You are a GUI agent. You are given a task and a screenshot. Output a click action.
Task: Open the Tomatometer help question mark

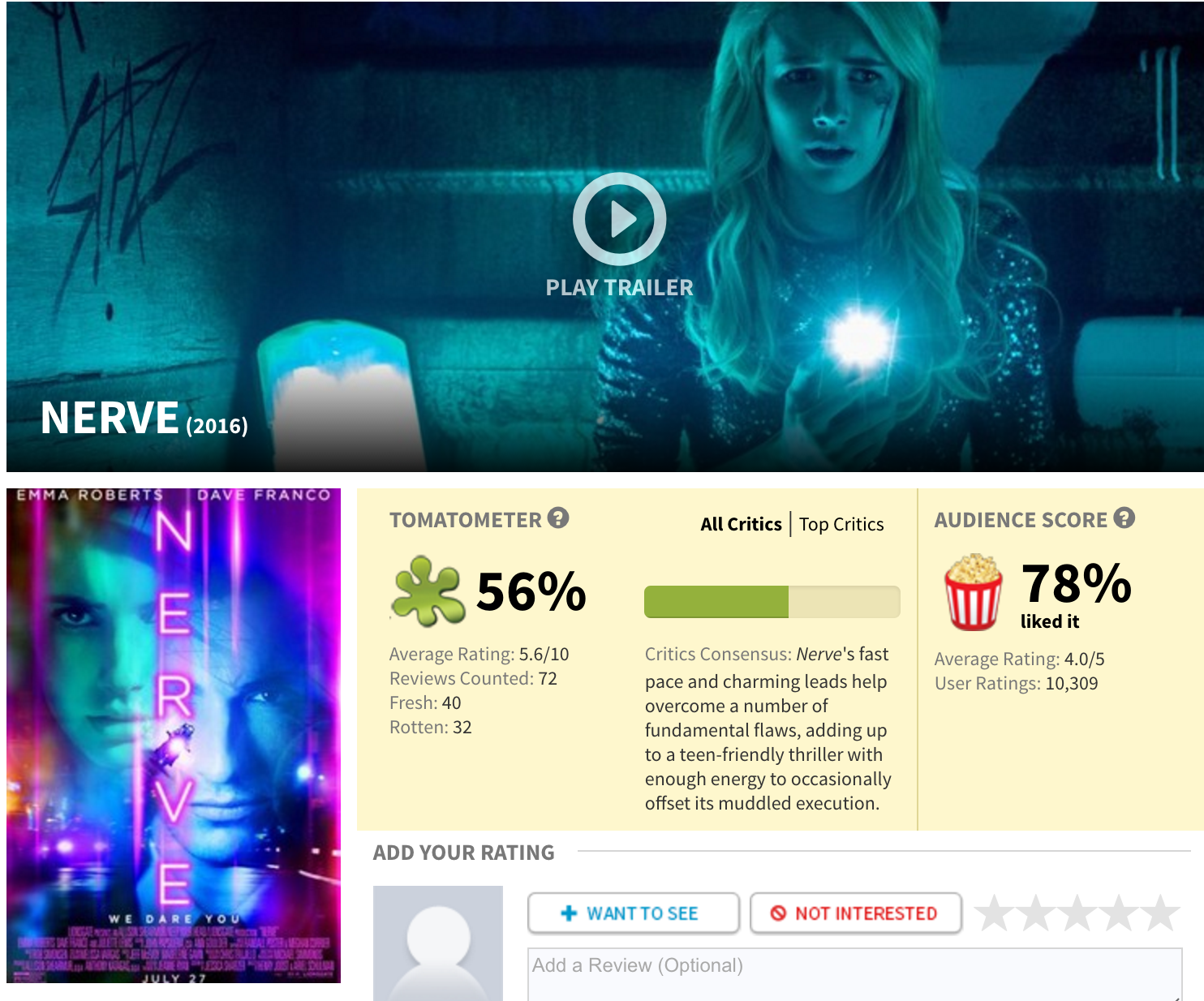click(558, 518)
